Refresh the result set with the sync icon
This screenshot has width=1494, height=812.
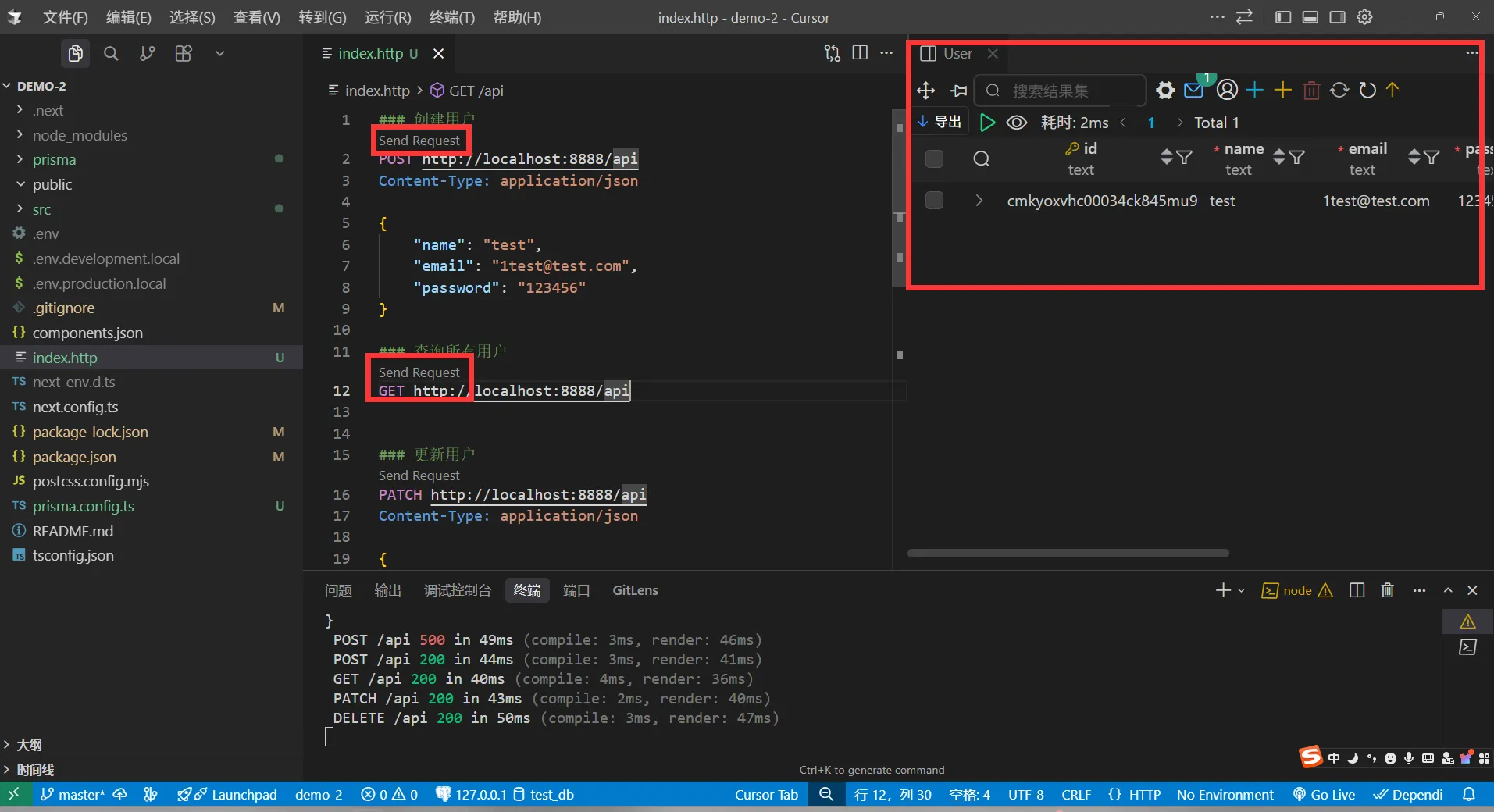coord(1339,91)
